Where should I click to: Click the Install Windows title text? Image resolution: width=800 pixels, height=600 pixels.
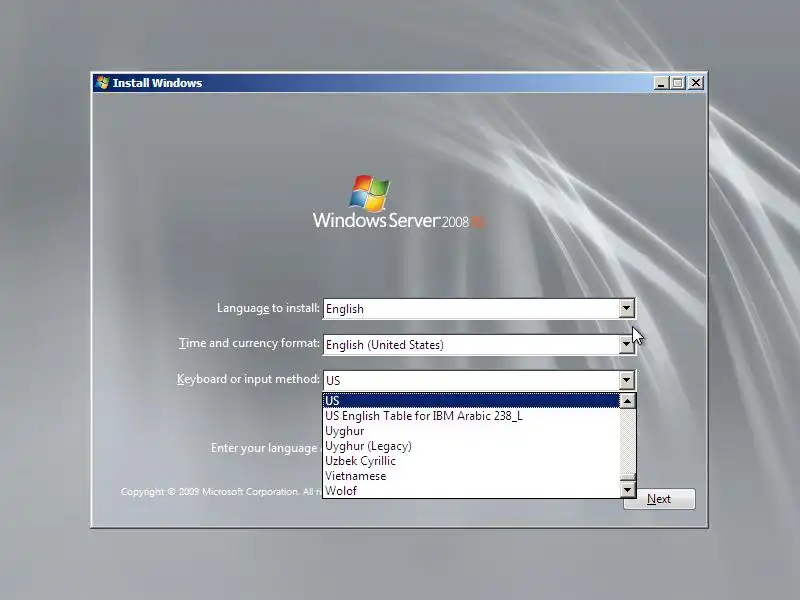pyautogui.click(x=157, y=83)
